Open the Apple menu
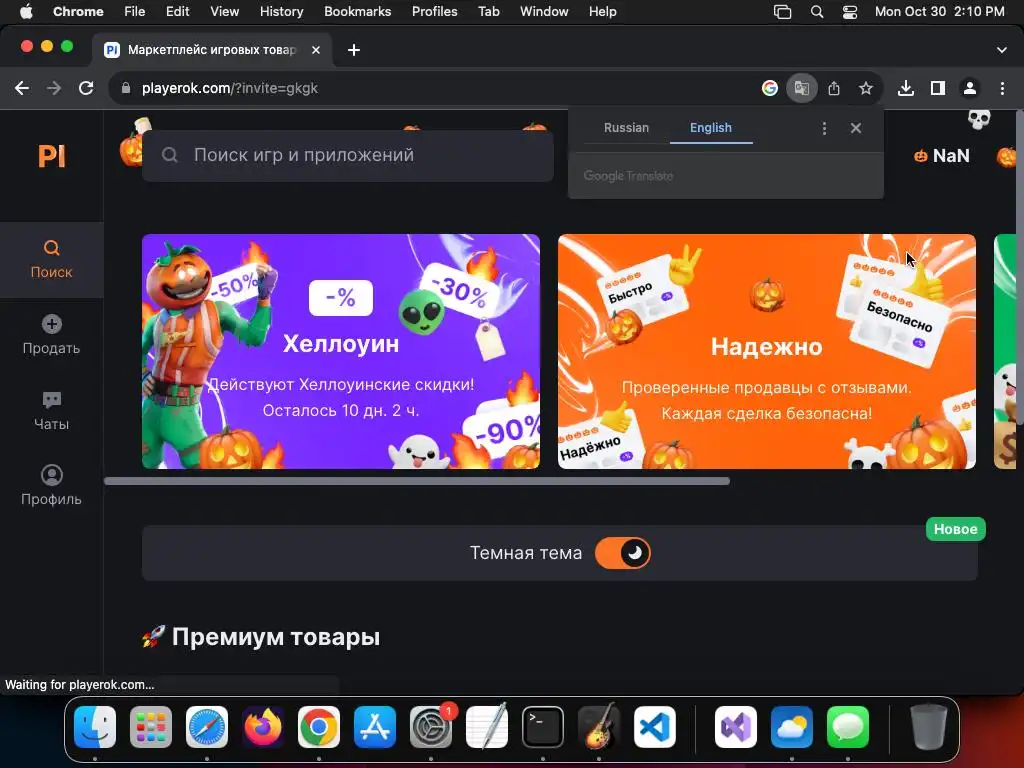This screenshot has height=768, width=1024. tap(26, 12)
